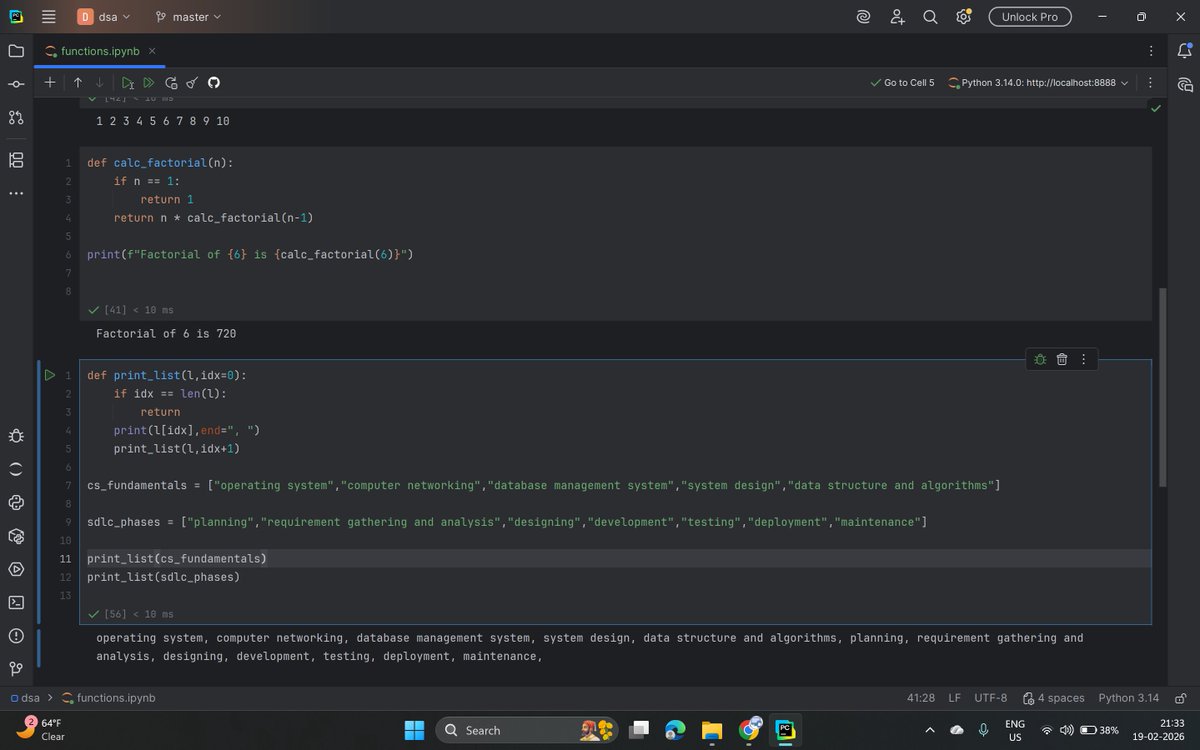This screenshot has height=750, width=1200.
Task: Show hidden system tray icons chevron
Action: click(929, 730)
